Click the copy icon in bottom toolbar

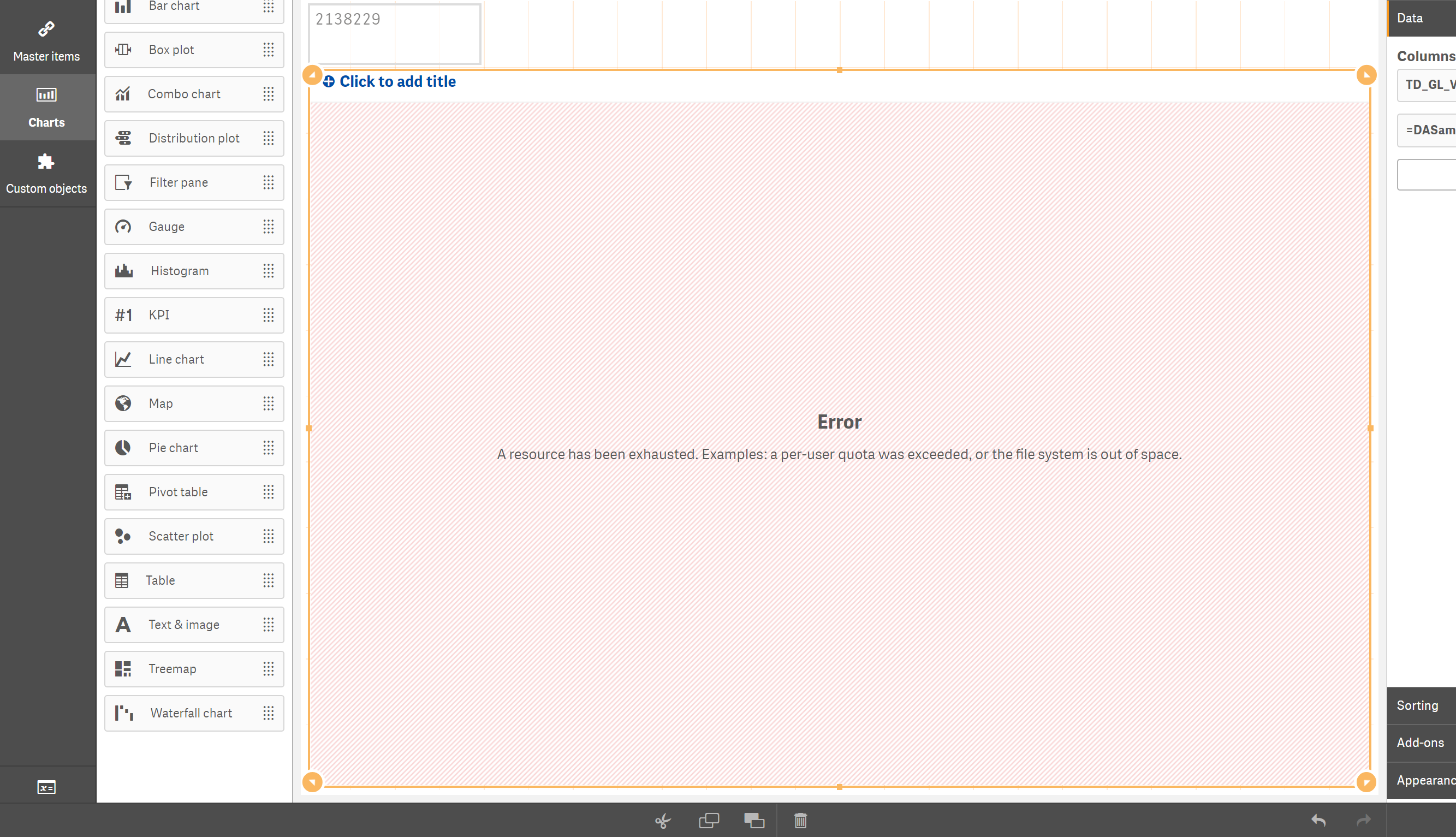tap(709, 820)
